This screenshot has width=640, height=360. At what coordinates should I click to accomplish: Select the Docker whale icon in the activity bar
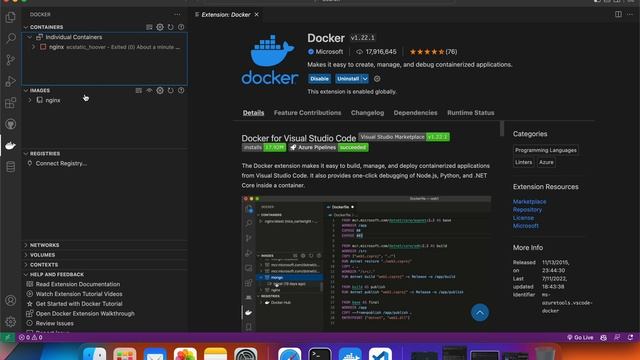coord(11,146)
